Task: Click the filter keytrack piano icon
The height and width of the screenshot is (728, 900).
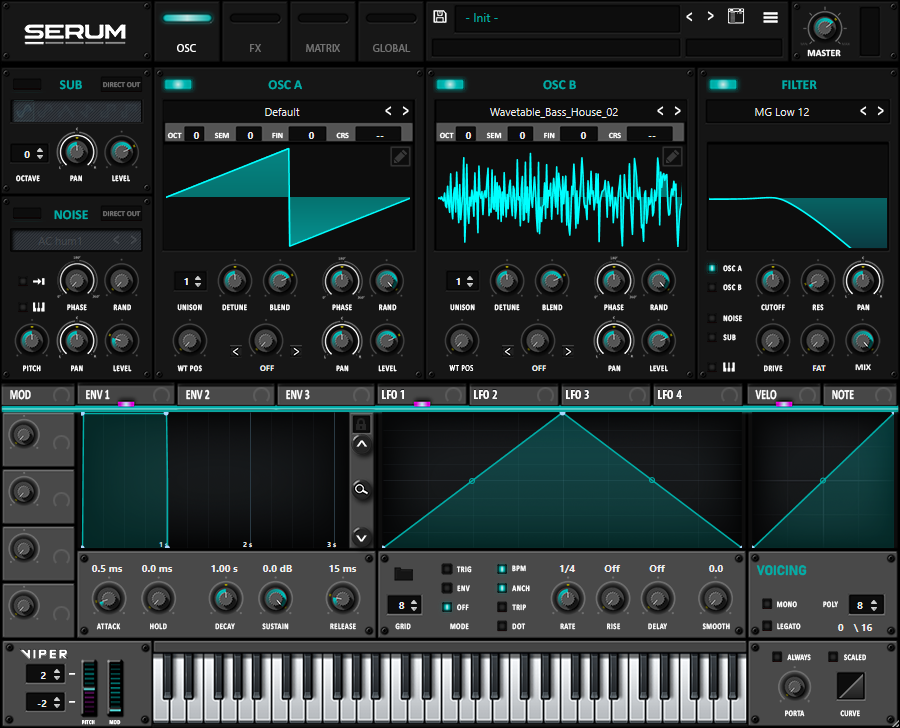Action: (728, 367)
